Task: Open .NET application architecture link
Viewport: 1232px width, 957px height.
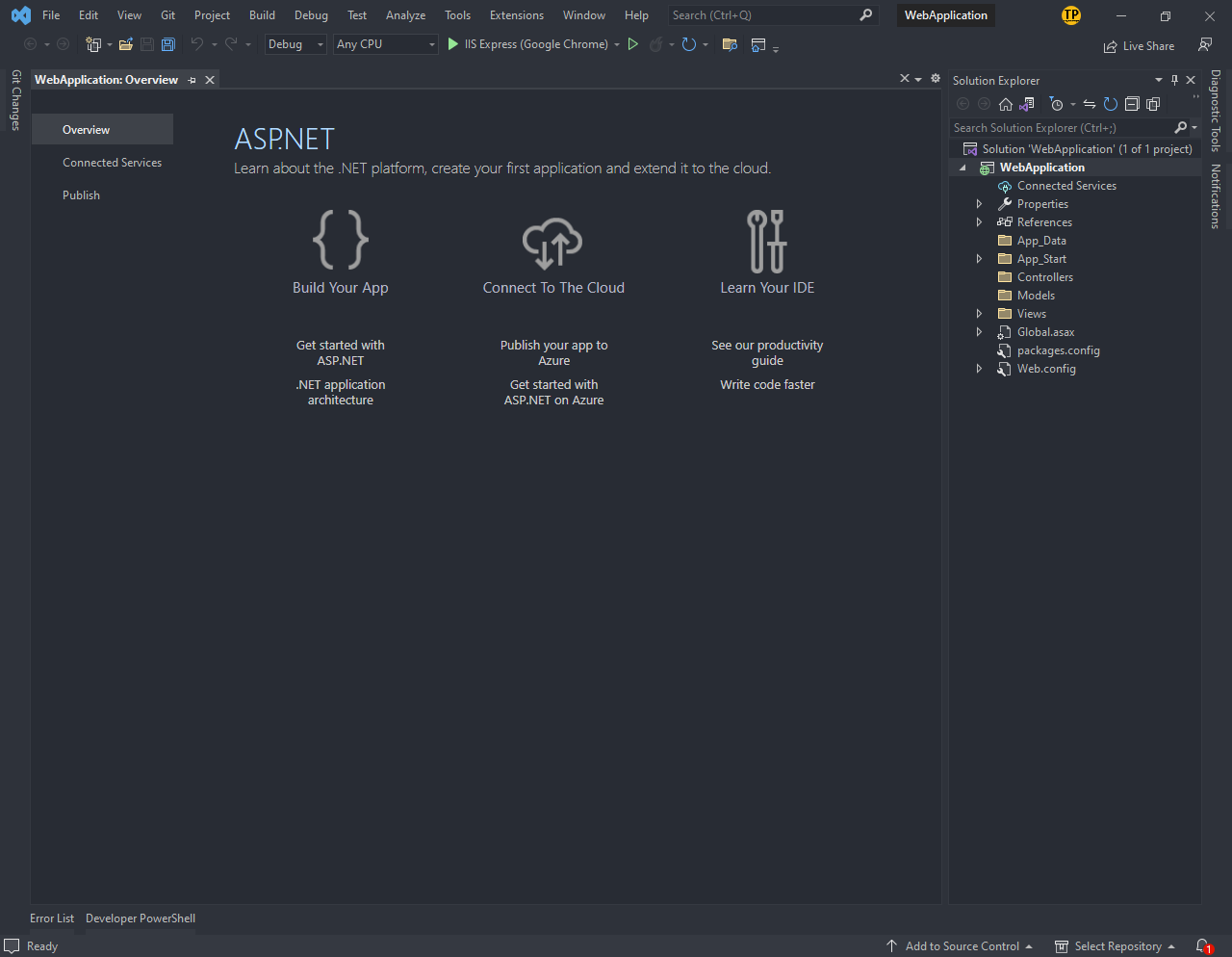Action: click(341, 393)
